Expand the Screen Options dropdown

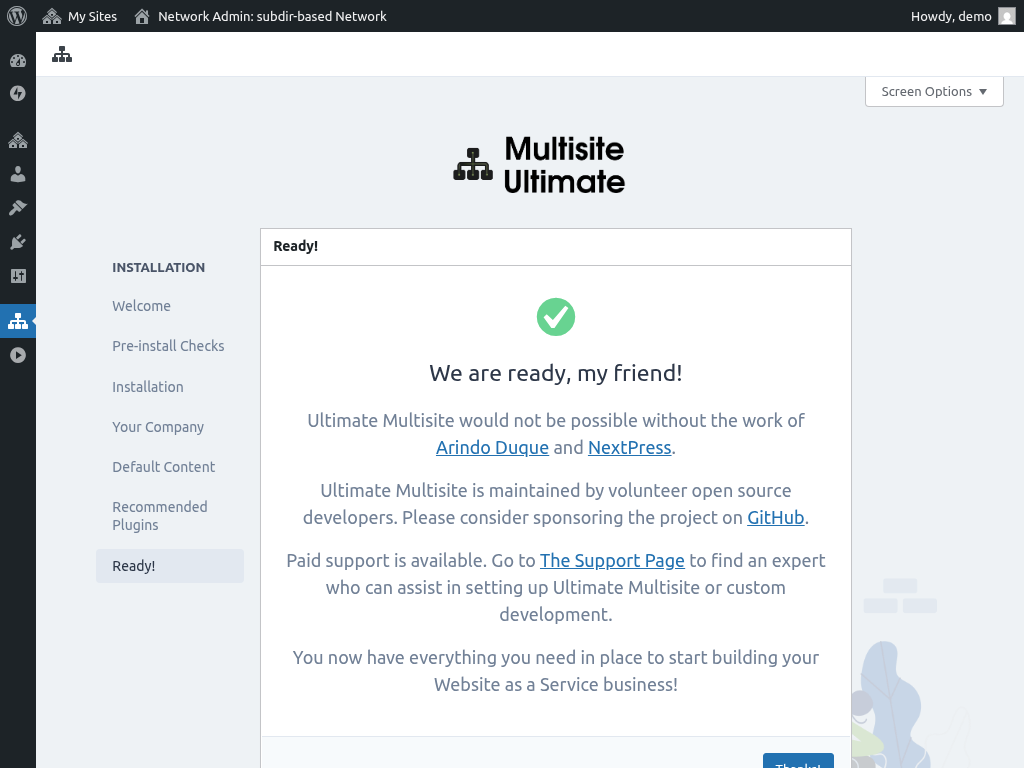[x=934, y=91]
